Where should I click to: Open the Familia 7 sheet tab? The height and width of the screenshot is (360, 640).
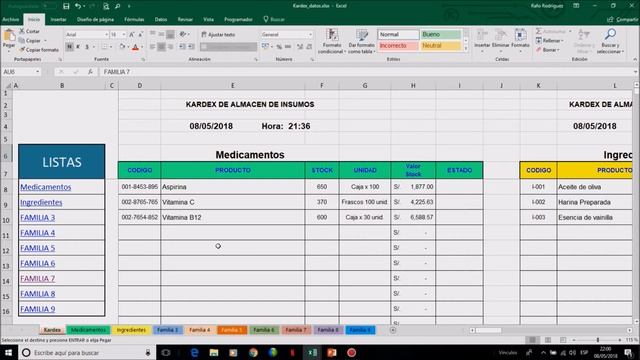coord(296,330)
